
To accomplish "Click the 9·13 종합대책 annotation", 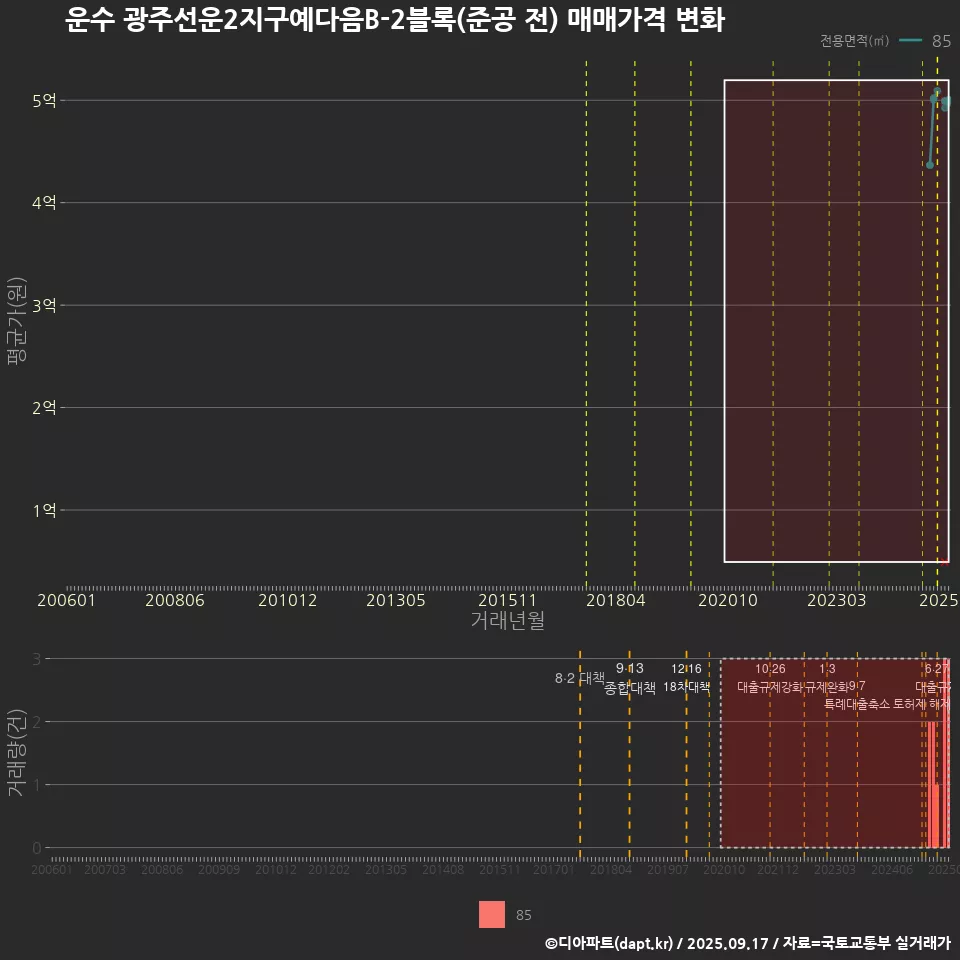I will (629, 678).
